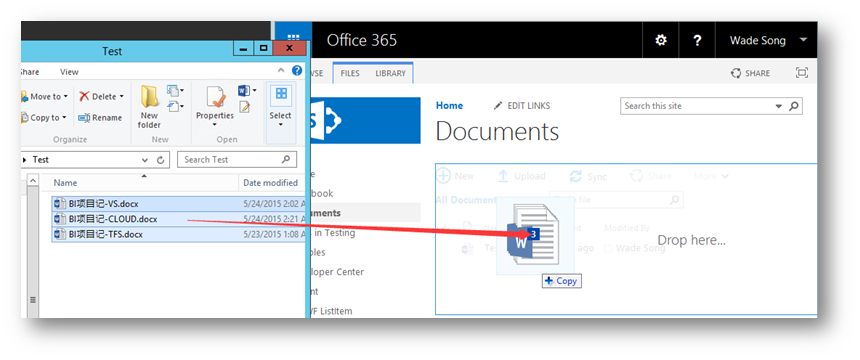Click the Open with Word icon
The width and height of the screenshot is (860, 360).
pos(244,90)
